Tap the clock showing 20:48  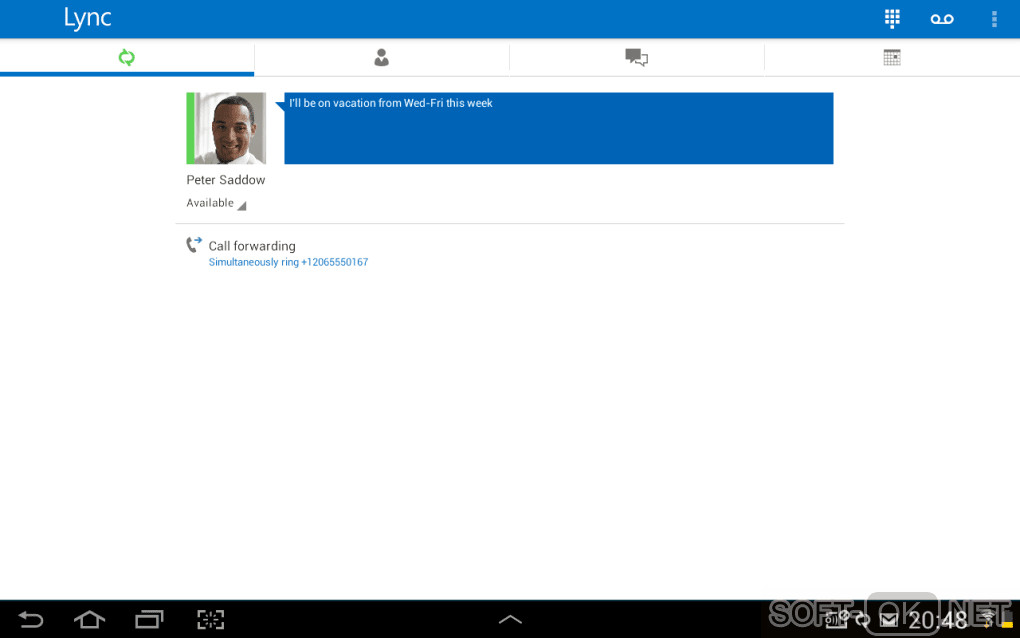[x=937, y=620]
